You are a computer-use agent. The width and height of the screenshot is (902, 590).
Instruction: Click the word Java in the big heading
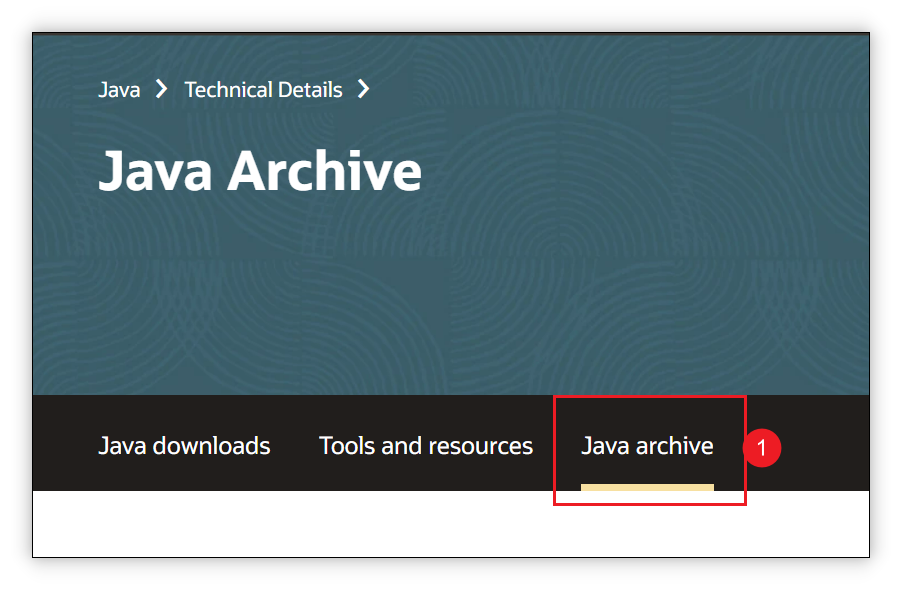(155, 171)
